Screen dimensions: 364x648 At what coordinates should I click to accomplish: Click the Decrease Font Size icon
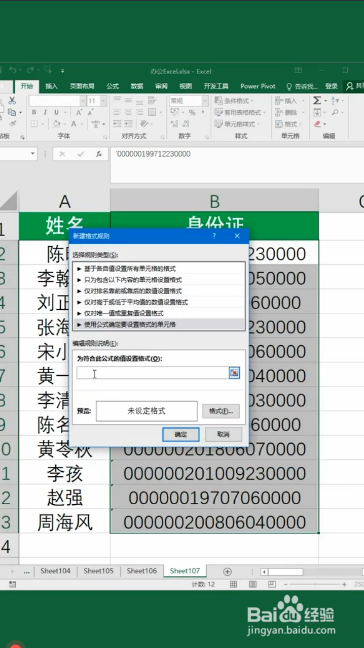tap(90, 112)
